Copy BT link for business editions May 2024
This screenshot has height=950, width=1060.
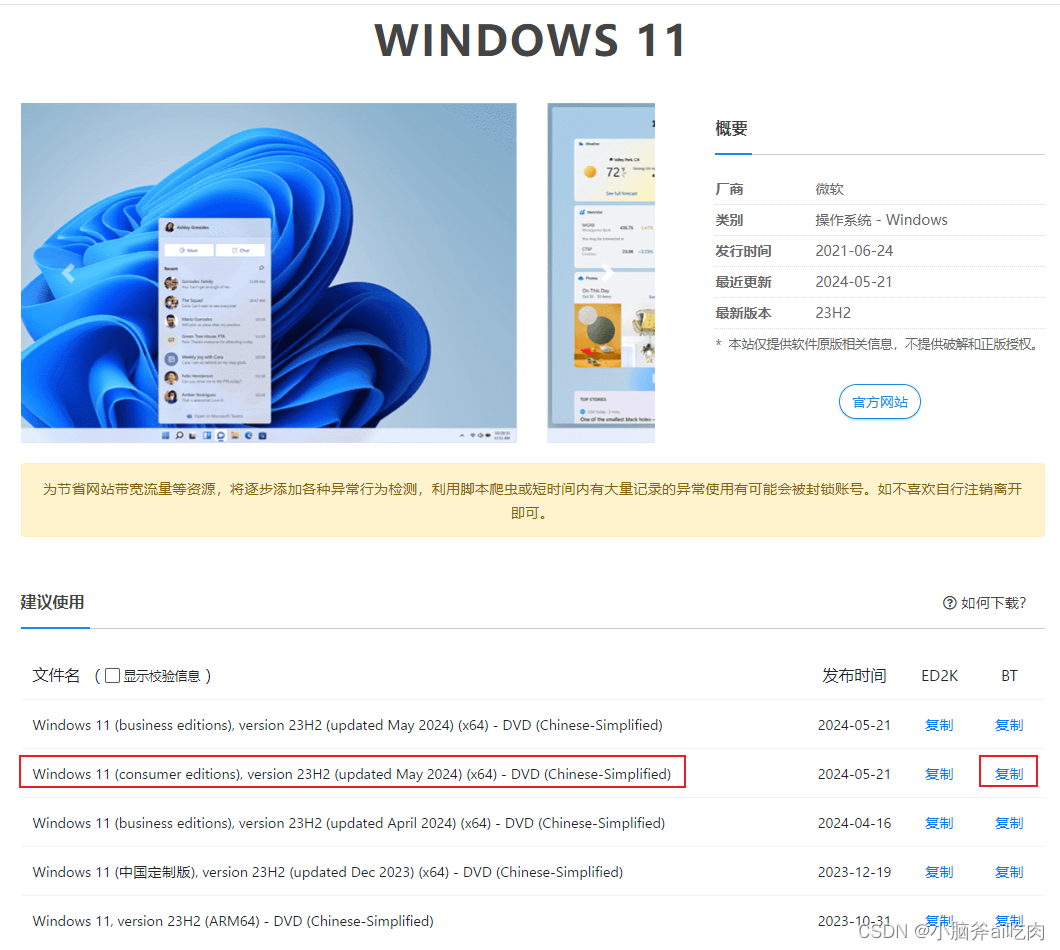click(x=1009, y=725)
